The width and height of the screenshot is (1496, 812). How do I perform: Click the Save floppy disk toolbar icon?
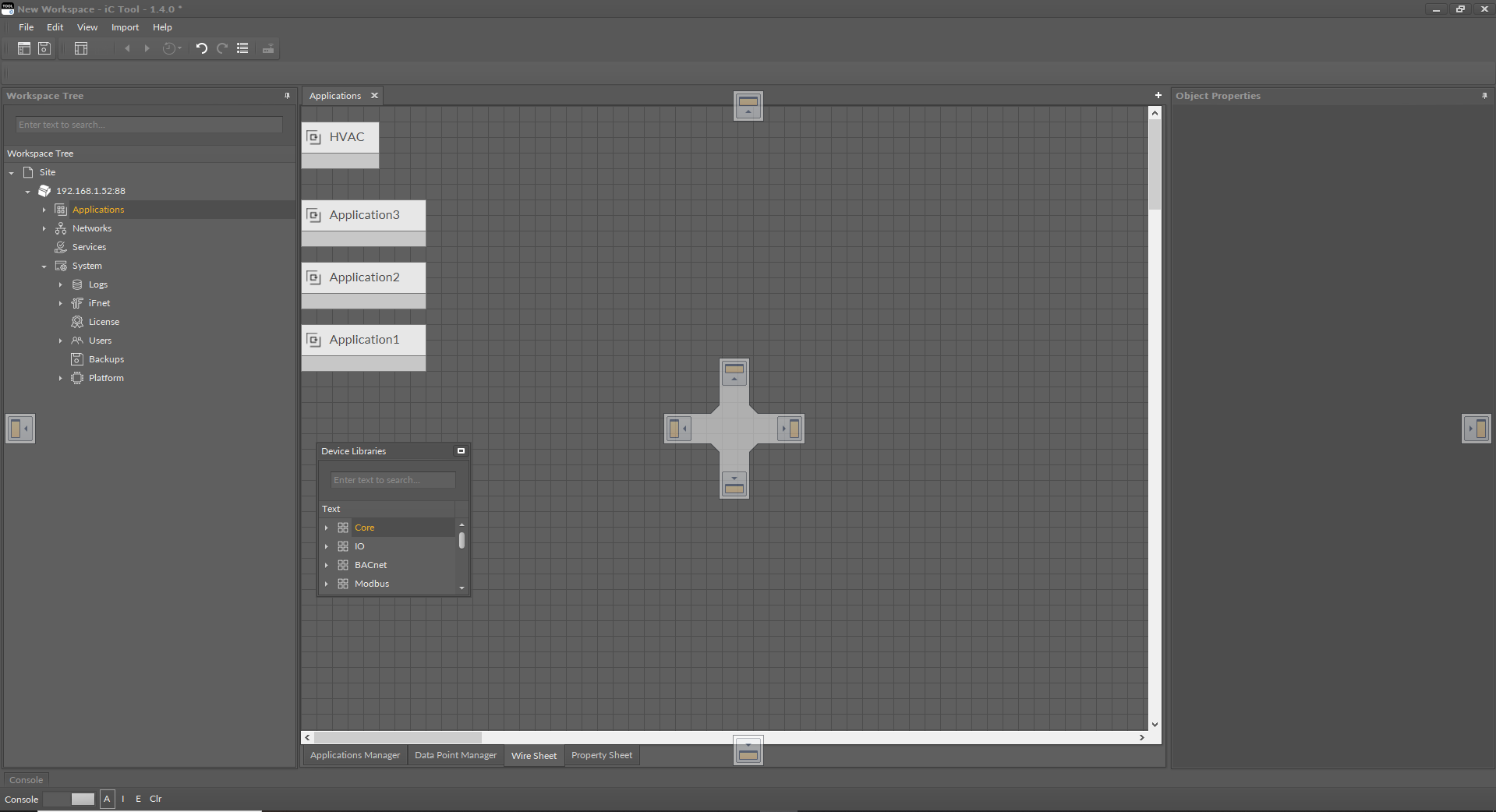[x=44, y=48]
